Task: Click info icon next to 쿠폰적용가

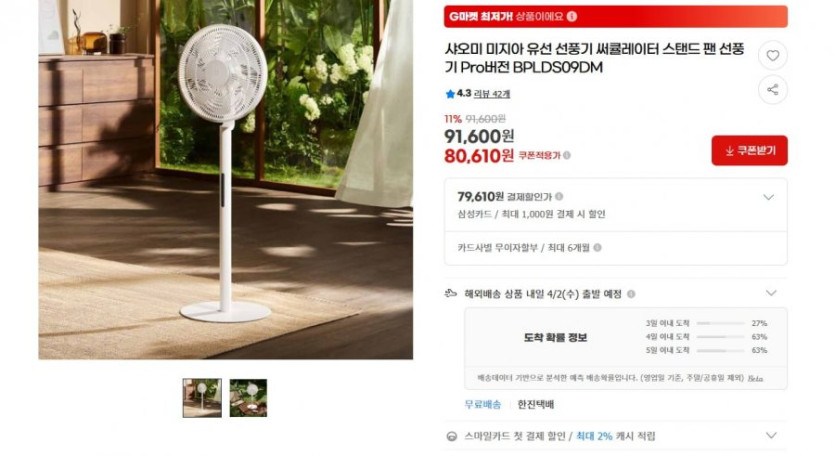Action: point(567,156)
